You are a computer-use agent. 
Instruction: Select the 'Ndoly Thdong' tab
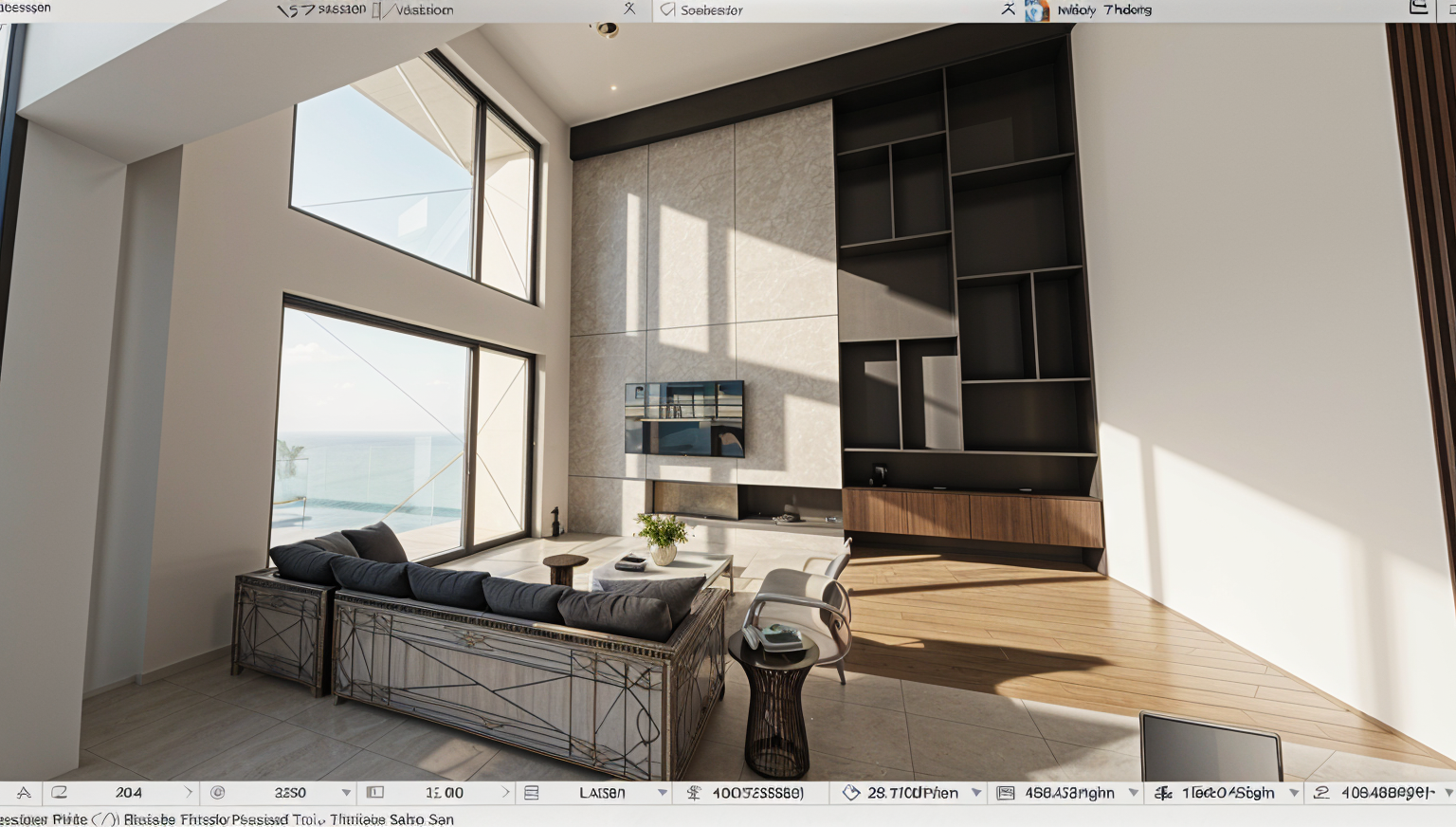tap(1104, 10)
